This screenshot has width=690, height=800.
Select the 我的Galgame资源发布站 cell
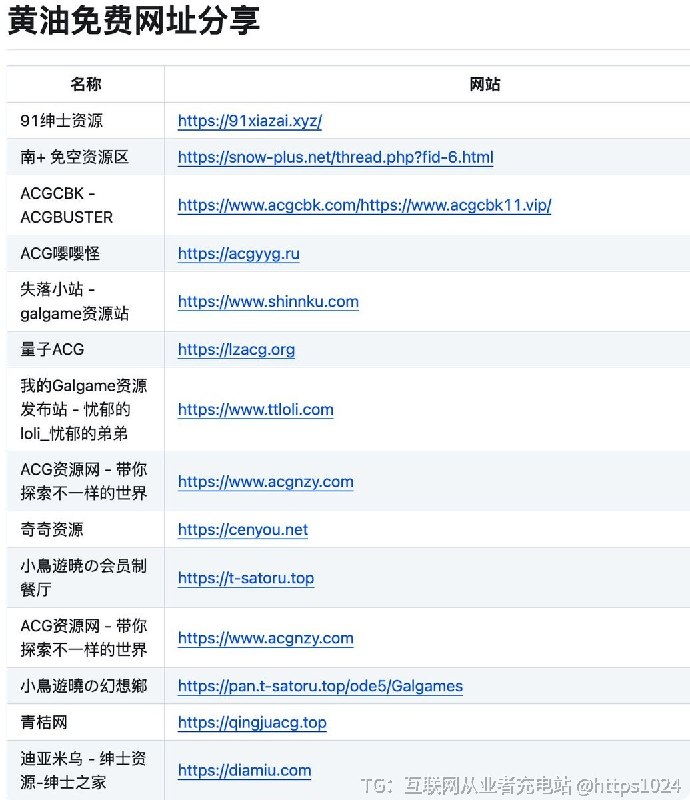[84, 410]
